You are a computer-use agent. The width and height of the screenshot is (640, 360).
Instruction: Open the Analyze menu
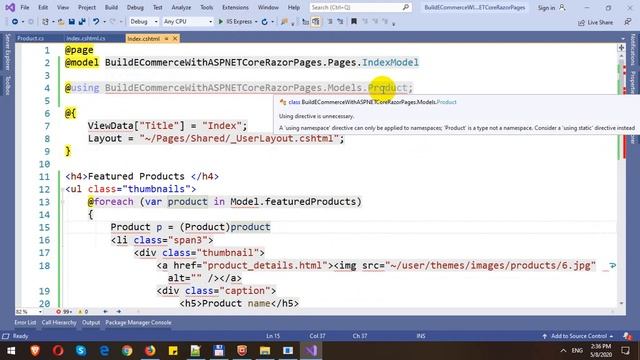181,7
